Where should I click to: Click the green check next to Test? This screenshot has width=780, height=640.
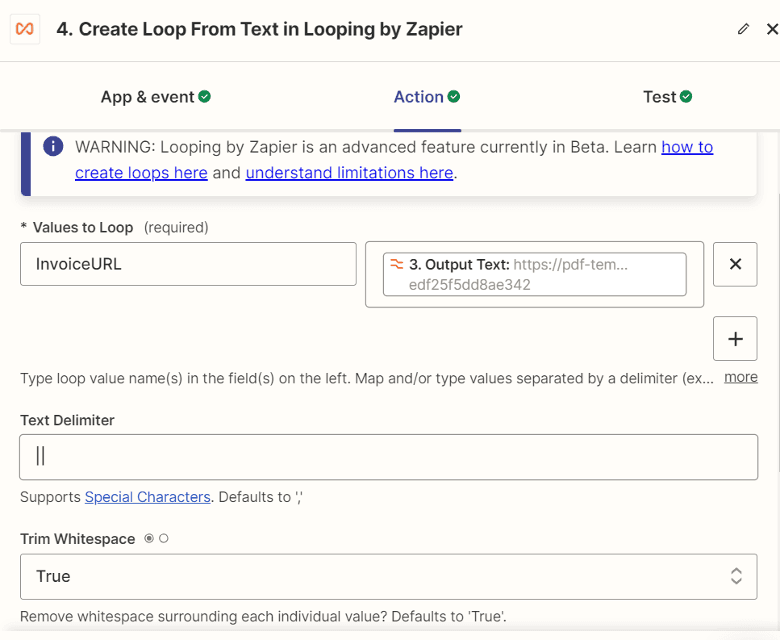pyautogui.click(x=686, y=96)
